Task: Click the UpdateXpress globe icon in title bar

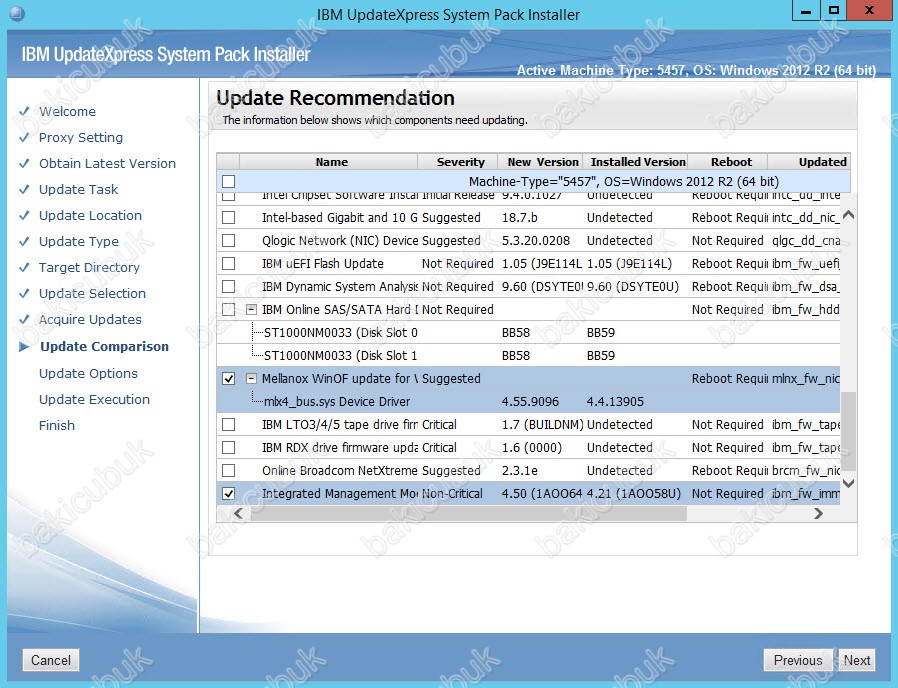Action: [x=17, y=14]
